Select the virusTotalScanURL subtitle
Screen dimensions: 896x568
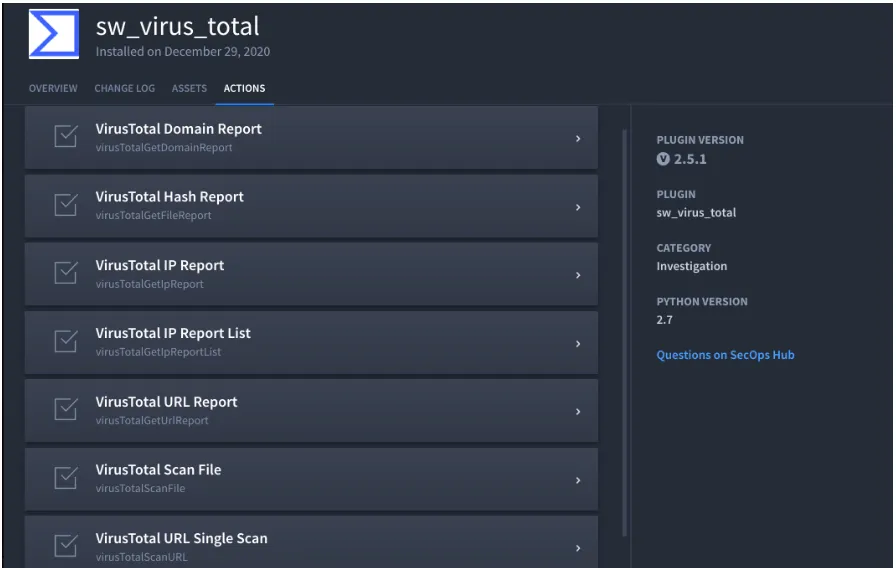[x=141, y=557]
